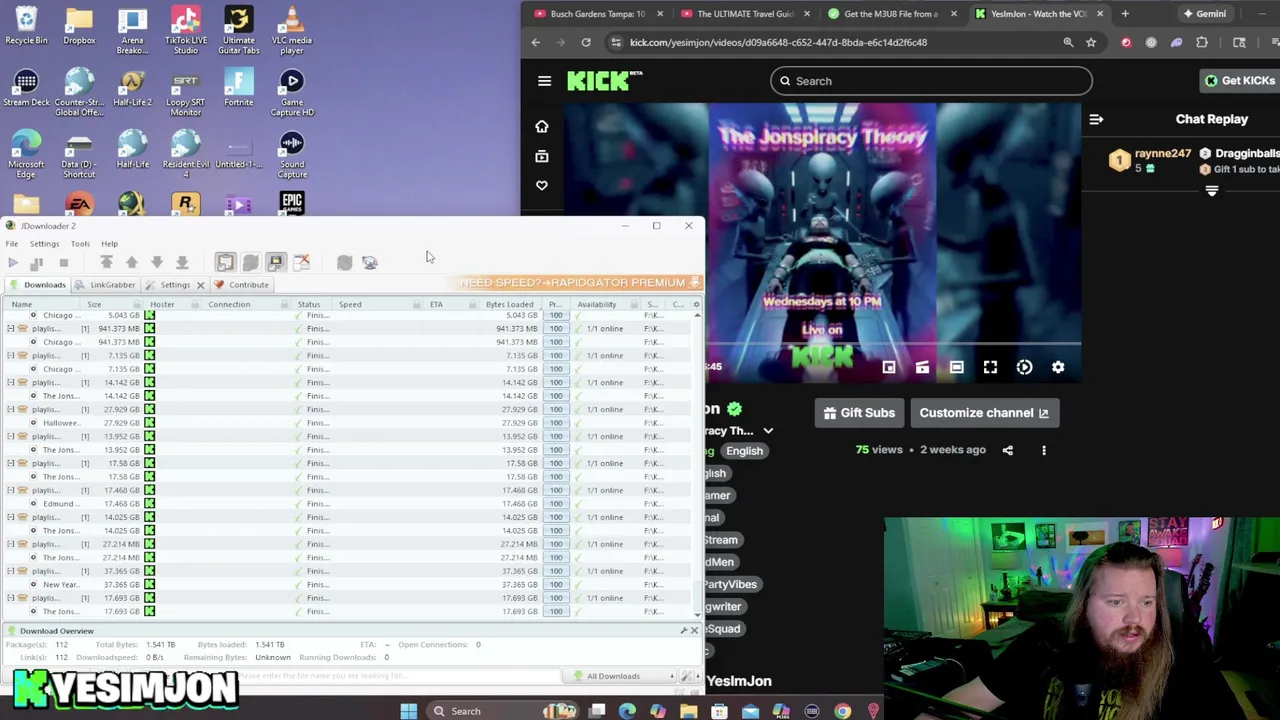This screenshot has width=1280, height=720.
Task: Toggle clipboard observer in JDownloader toolbar
Action: click(x=225, y=262)
